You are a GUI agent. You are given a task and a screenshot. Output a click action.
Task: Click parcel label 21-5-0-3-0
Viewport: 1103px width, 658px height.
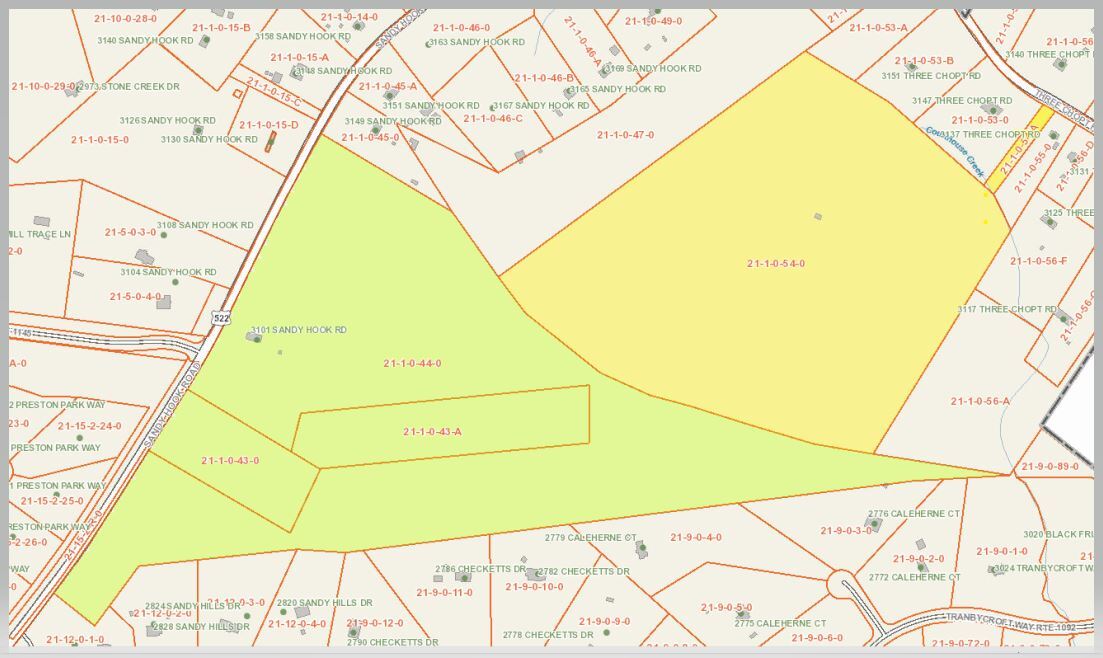click(131, 232)
